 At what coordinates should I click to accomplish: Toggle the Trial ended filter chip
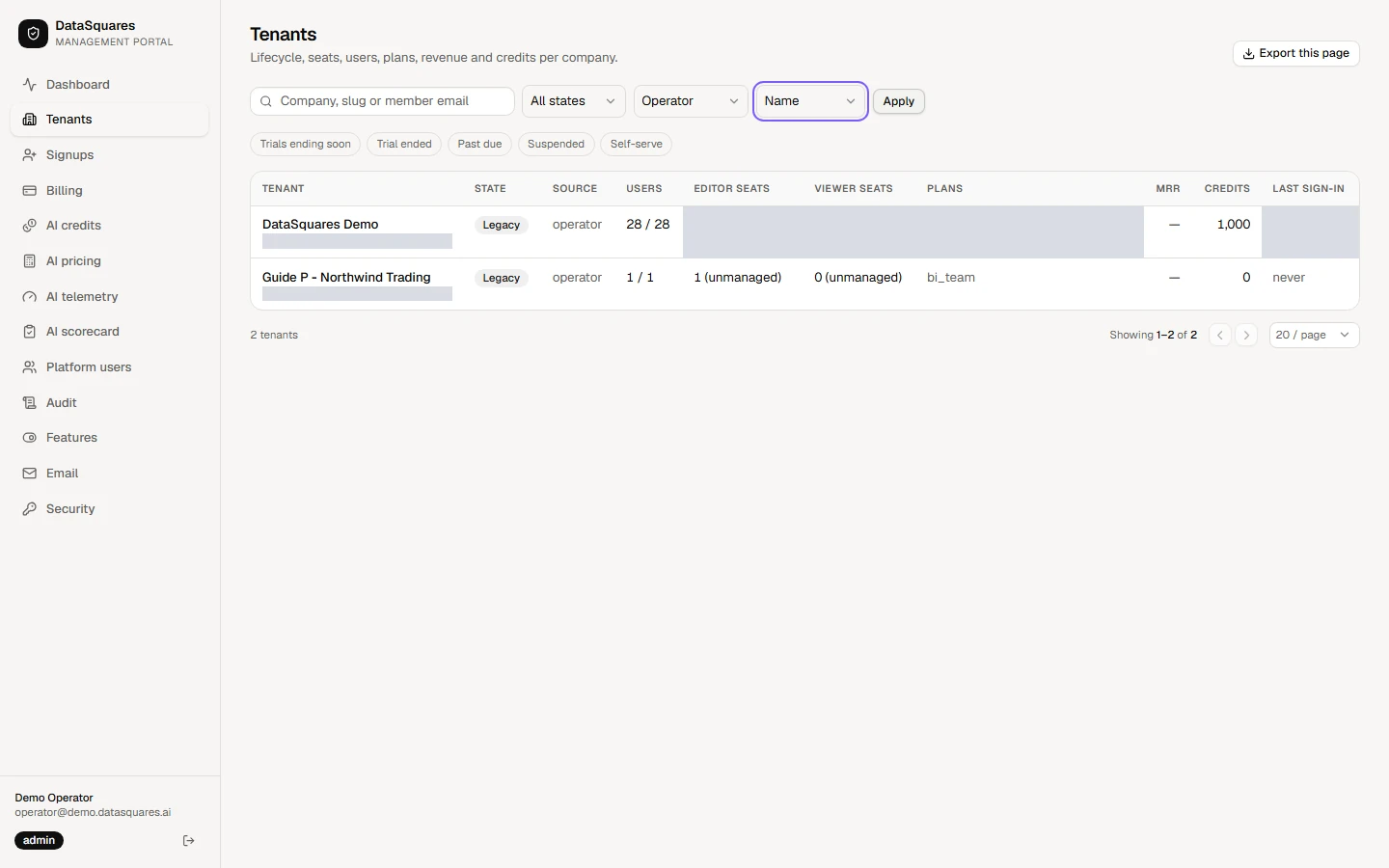coord(404,145)
